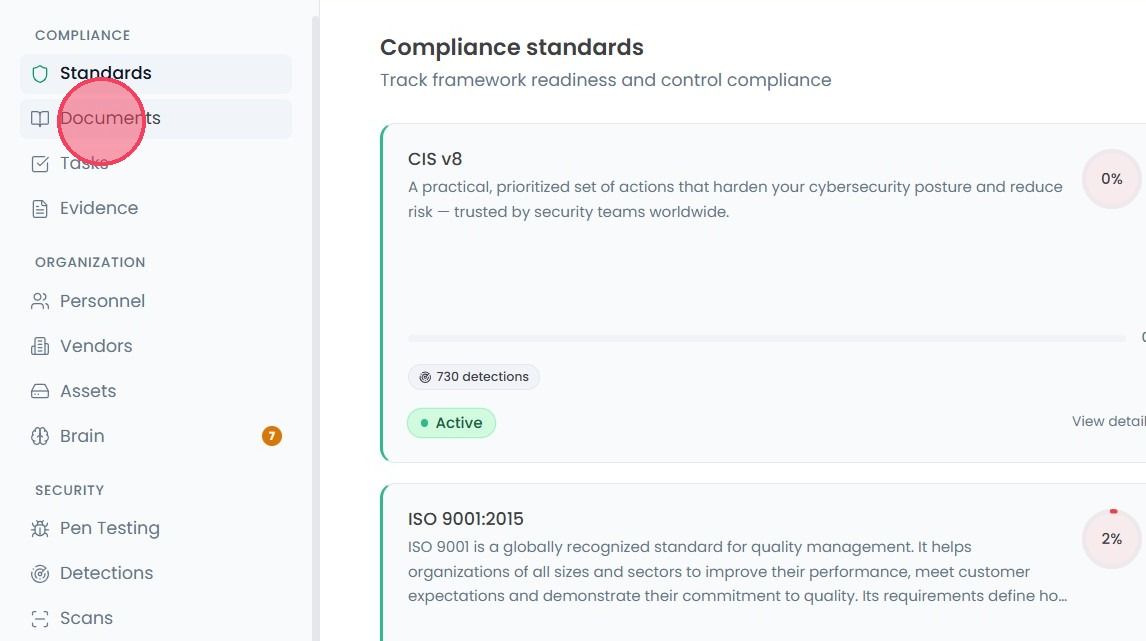Navigate to Vendors
The width and height of the screenshot is (1146, 641).
[156, 346]
